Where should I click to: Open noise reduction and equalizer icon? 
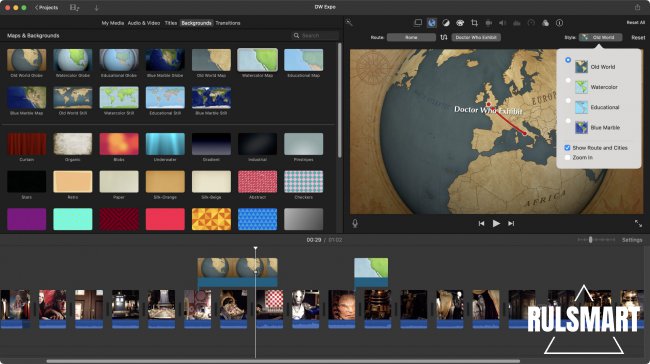(x=517, y=23)
